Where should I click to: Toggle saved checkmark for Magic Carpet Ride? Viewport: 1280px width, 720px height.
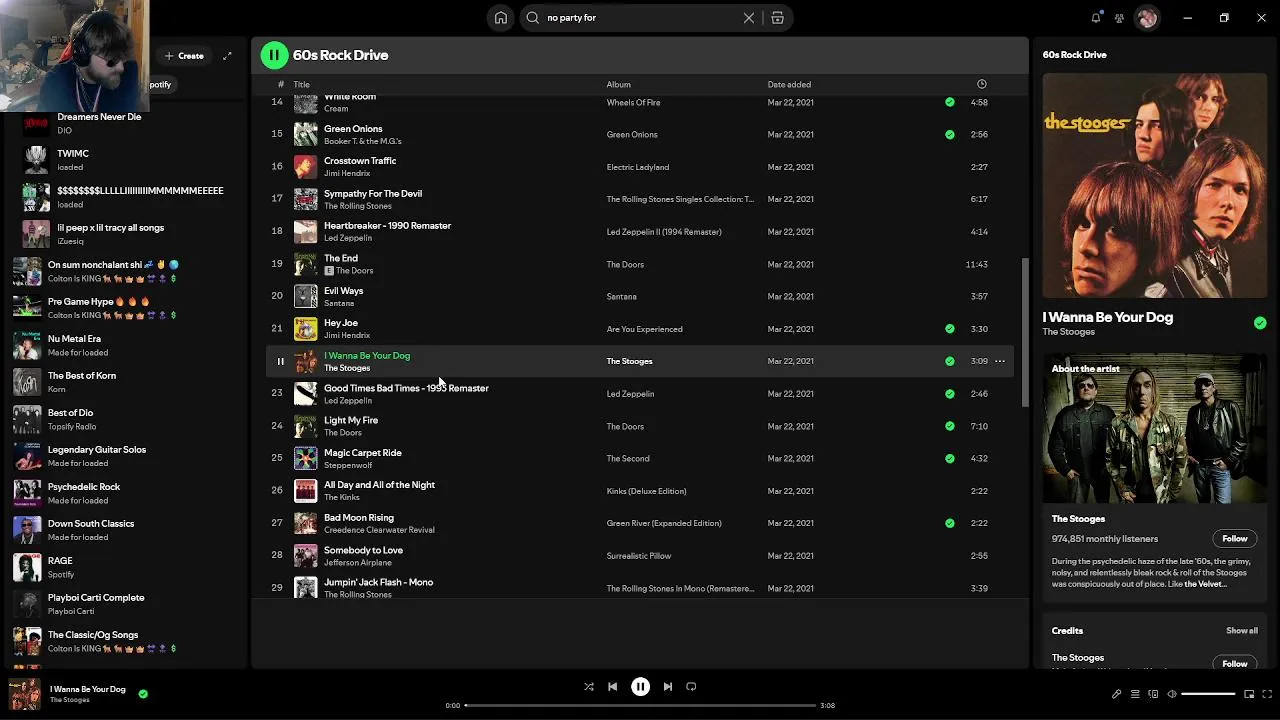tap(949, 458)
